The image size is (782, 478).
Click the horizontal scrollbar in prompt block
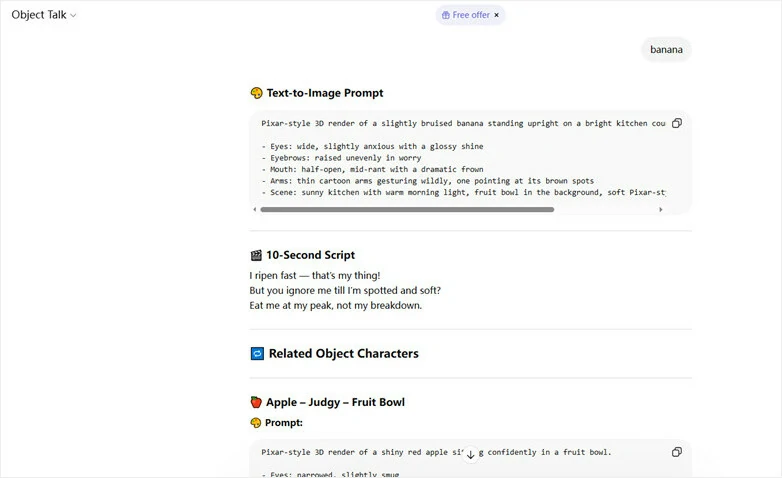point(407,210)
